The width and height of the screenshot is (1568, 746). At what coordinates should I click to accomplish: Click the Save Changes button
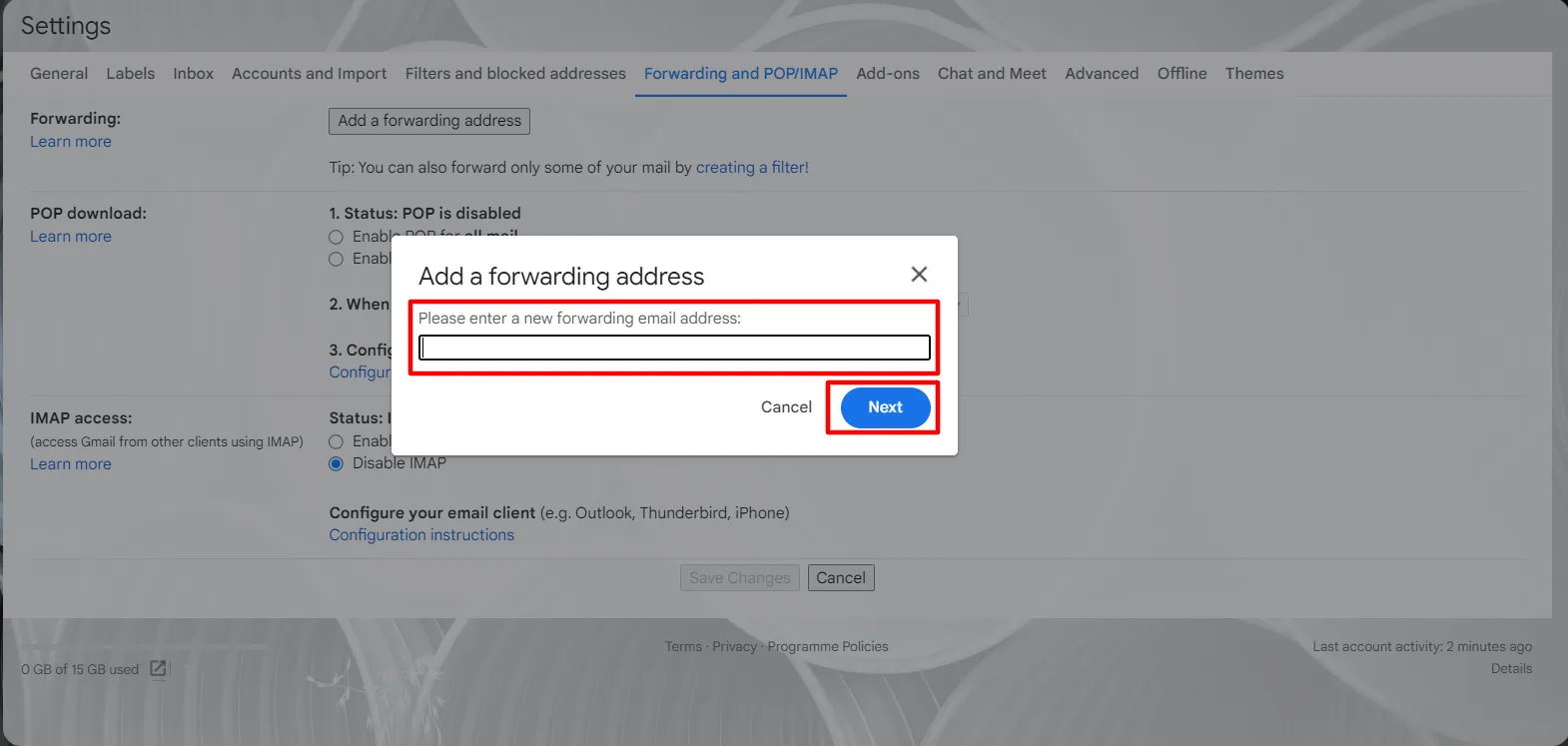tap(740, 578)
